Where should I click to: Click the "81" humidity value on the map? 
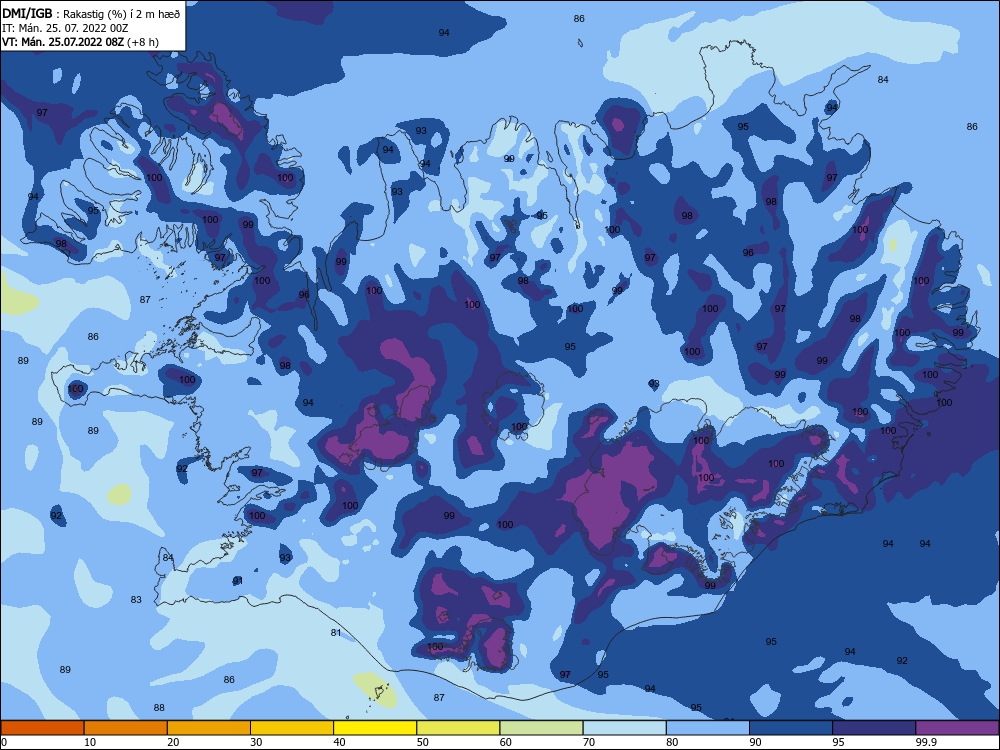[x=336, y=633]
